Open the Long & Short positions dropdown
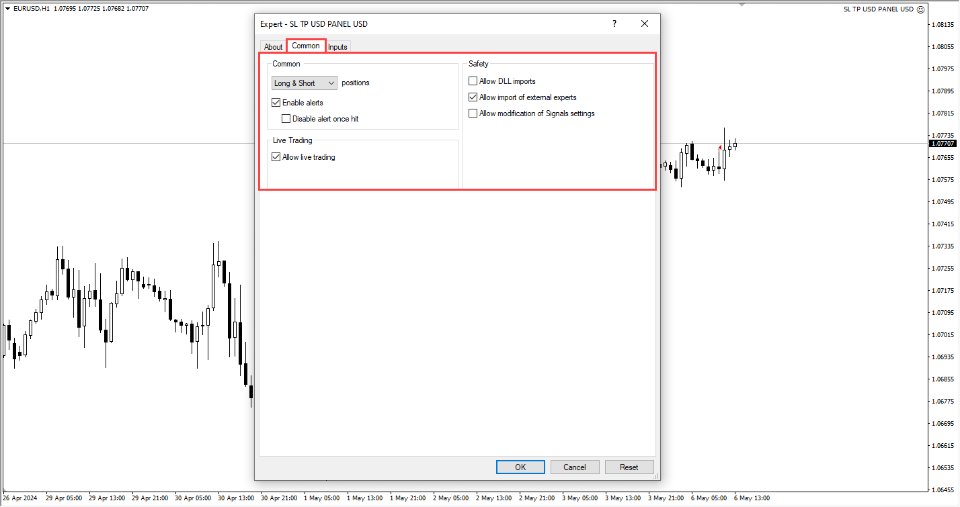The width and height of the screenshot is (960, 507). coord(304,83)
